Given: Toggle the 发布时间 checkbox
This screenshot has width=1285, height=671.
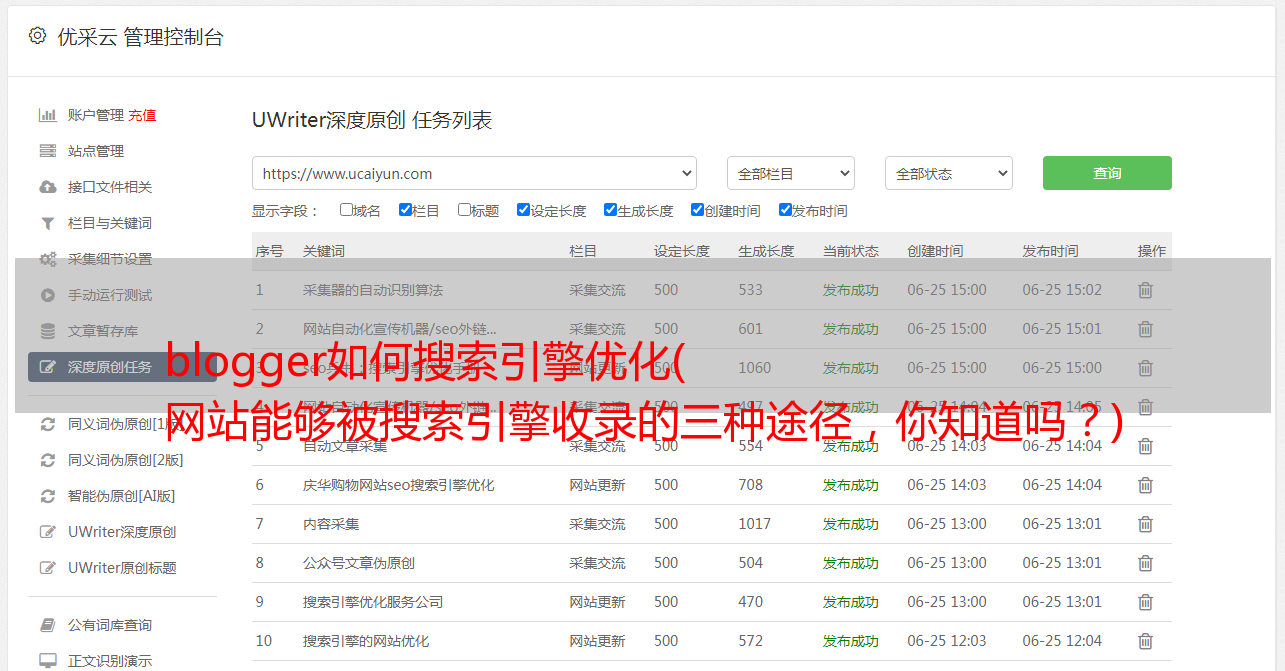Looking at the screenshot, I should click(x=785, y=210).
